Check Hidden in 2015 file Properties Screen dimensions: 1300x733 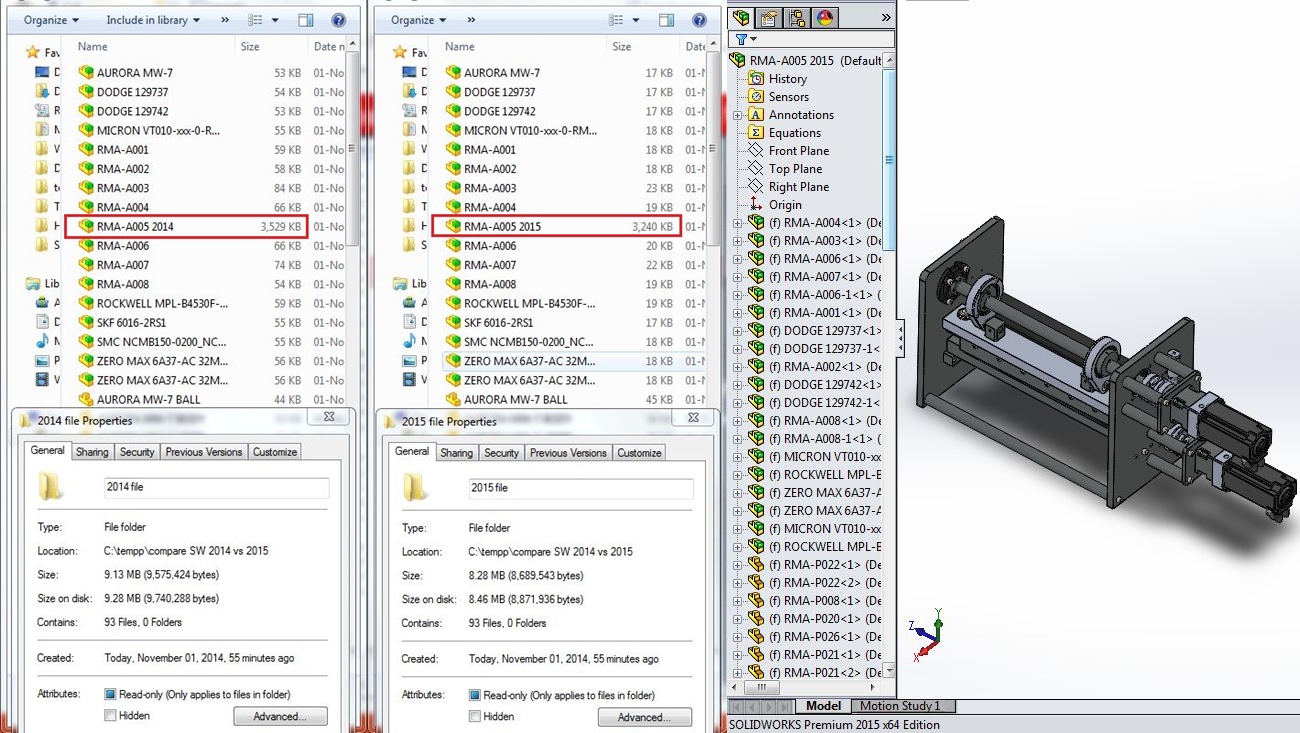tap(474, 716)
